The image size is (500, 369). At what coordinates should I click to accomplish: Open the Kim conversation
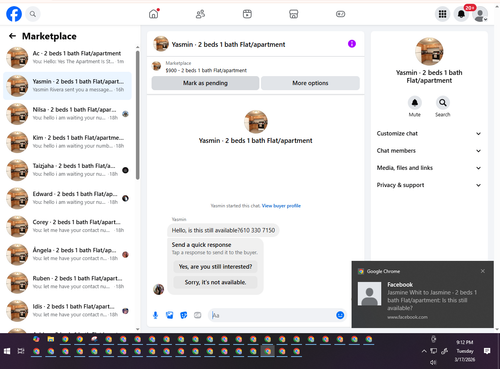point(68,142)
